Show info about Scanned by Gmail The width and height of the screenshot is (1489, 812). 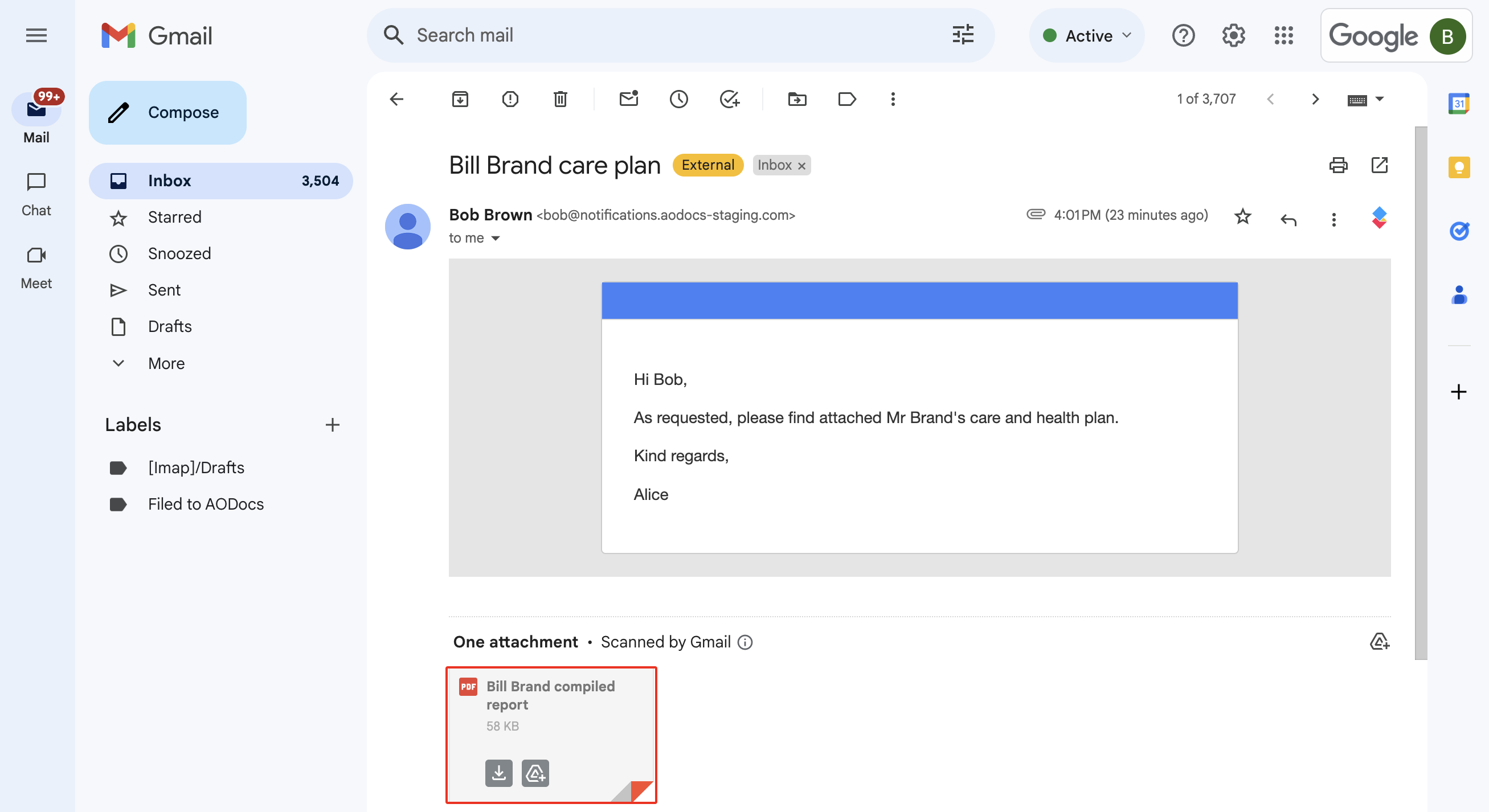[x=745, y=642]
